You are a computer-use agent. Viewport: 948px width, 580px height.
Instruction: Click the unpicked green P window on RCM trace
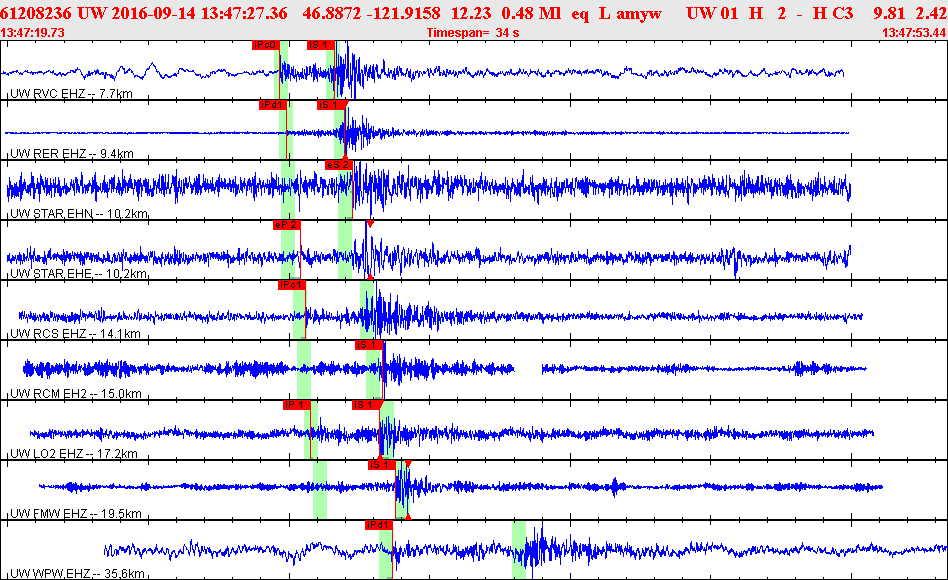click(x=304, y=370)
